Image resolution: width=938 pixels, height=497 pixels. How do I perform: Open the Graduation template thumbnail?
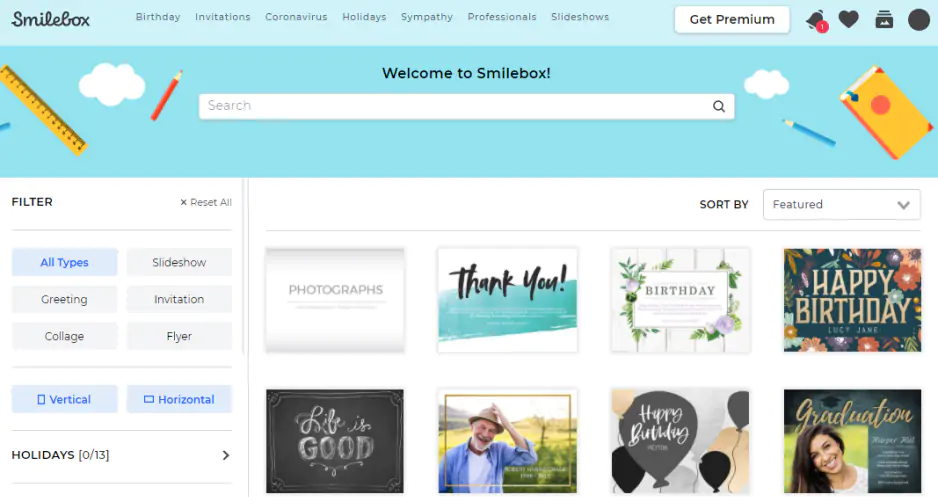(x=852, y=441)
